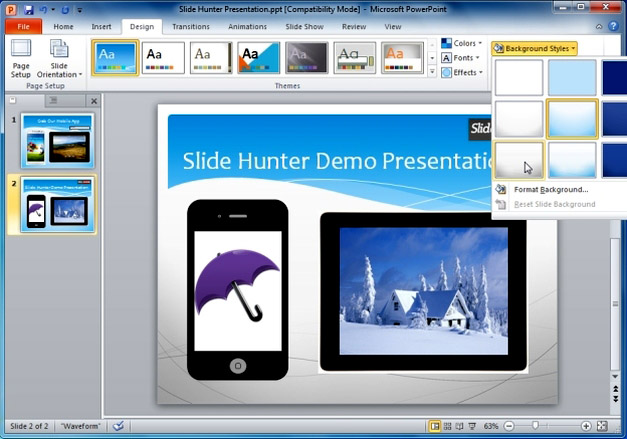Minimize the ribbon with the caret icon
Viewport: 627px width, 439px height.
tap(599, 27)
